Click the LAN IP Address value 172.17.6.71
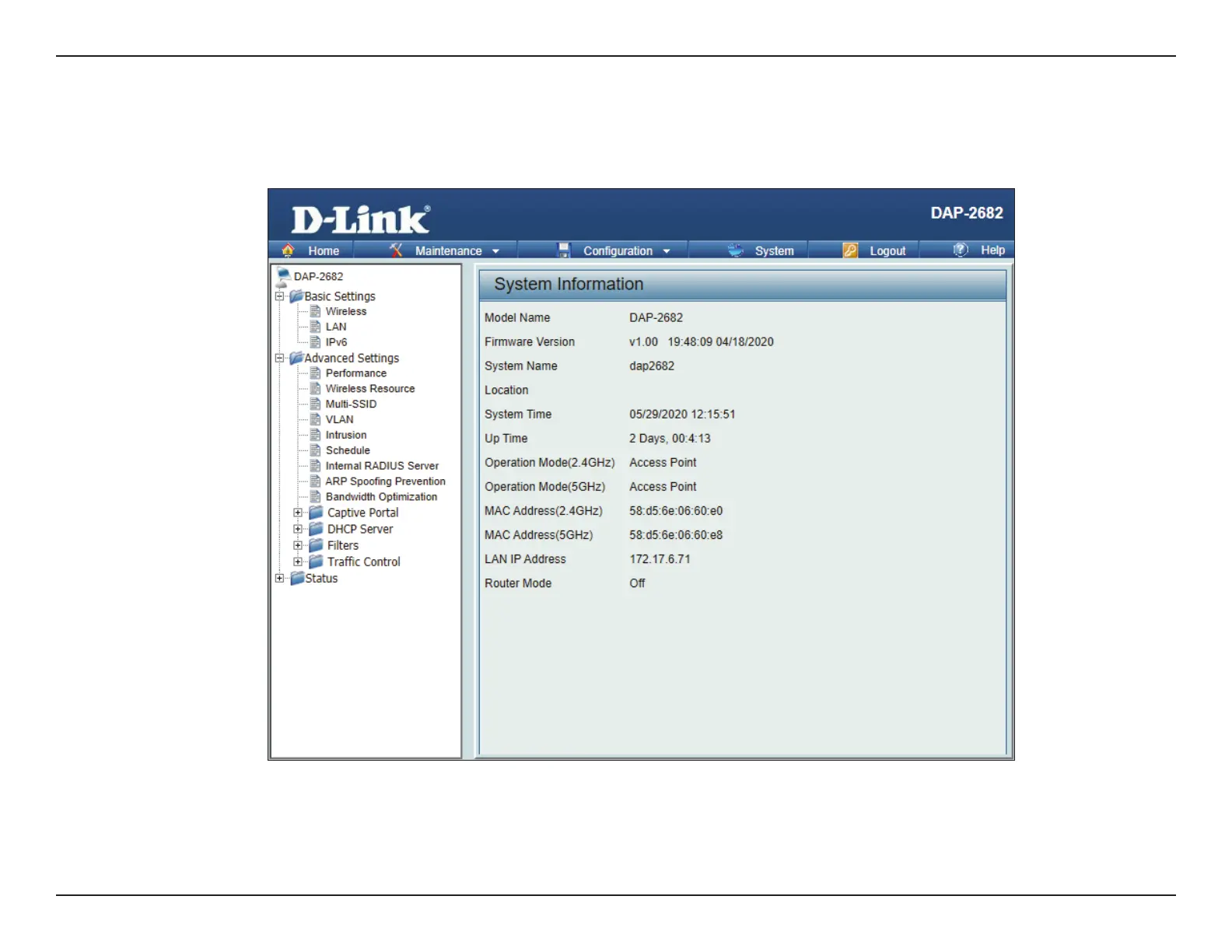Screen dimensions: 1232x952 pos(660,559)
